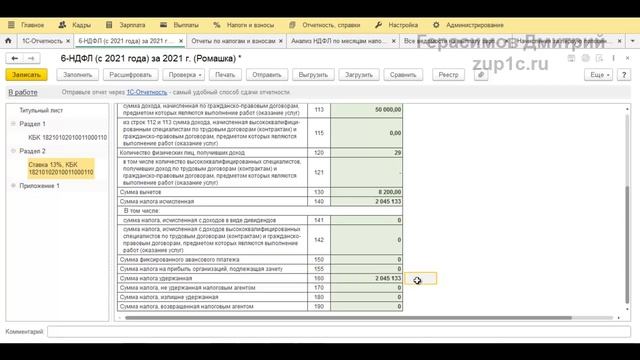This screenshot has width=640, height=360.
Task: Click the Комментарий input field
Action: click(339, 331)
